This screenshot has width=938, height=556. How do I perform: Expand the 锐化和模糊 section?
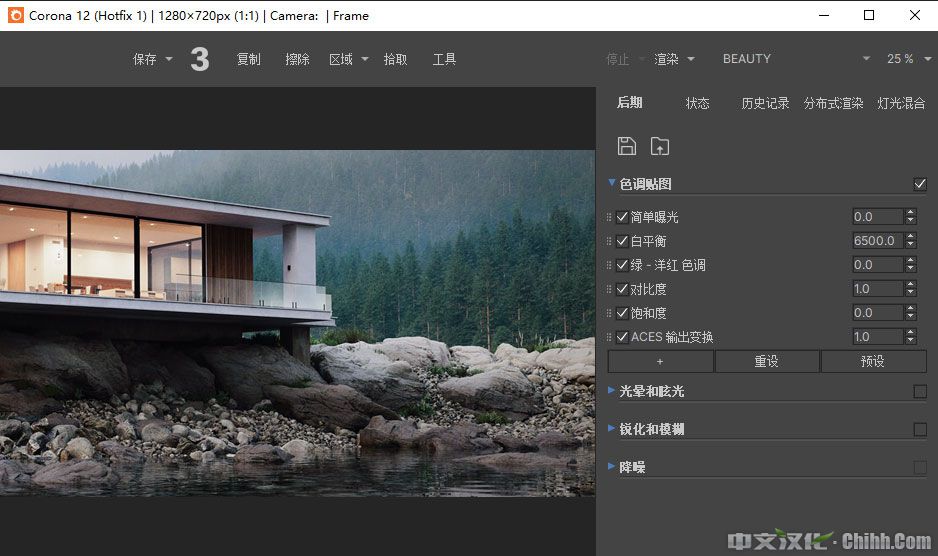click(651, 429)
